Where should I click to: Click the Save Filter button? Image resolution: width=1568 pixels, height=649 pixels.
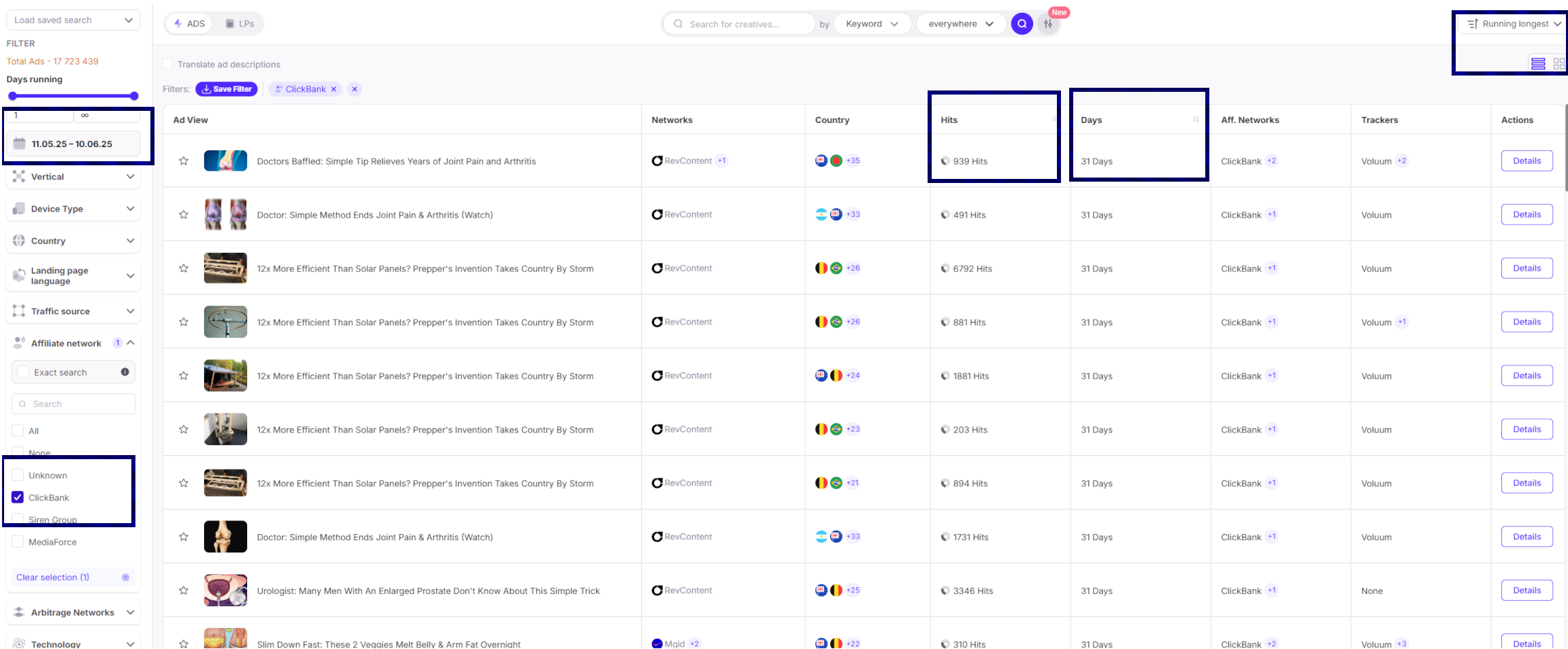227,89
